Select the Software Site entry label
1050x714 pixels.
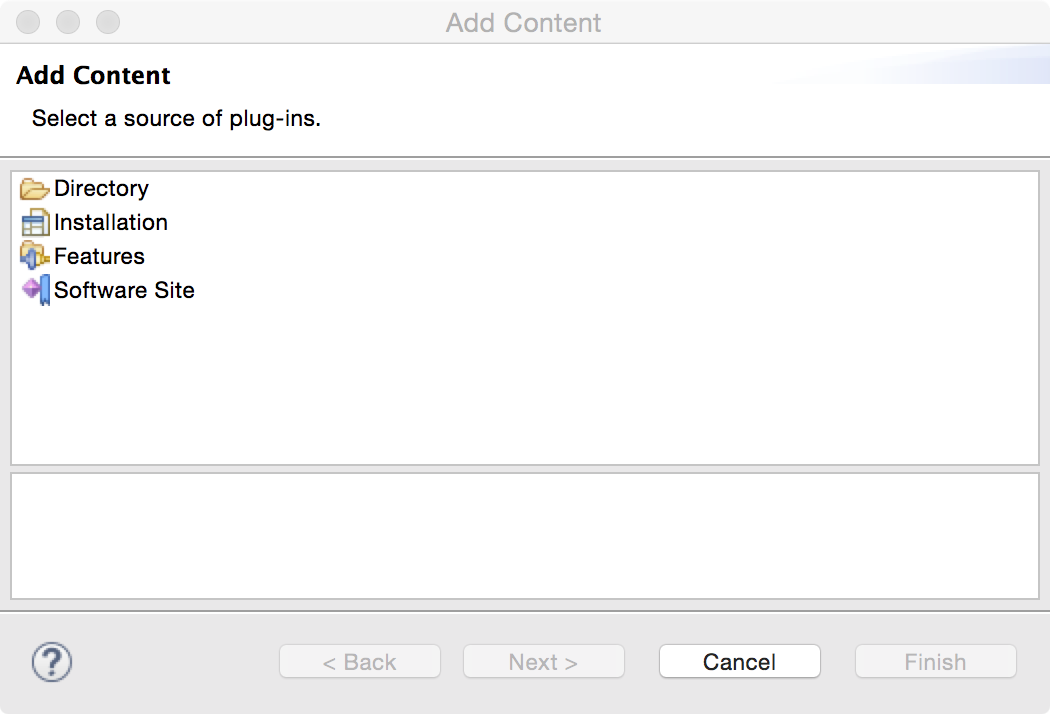click(124, 291)
